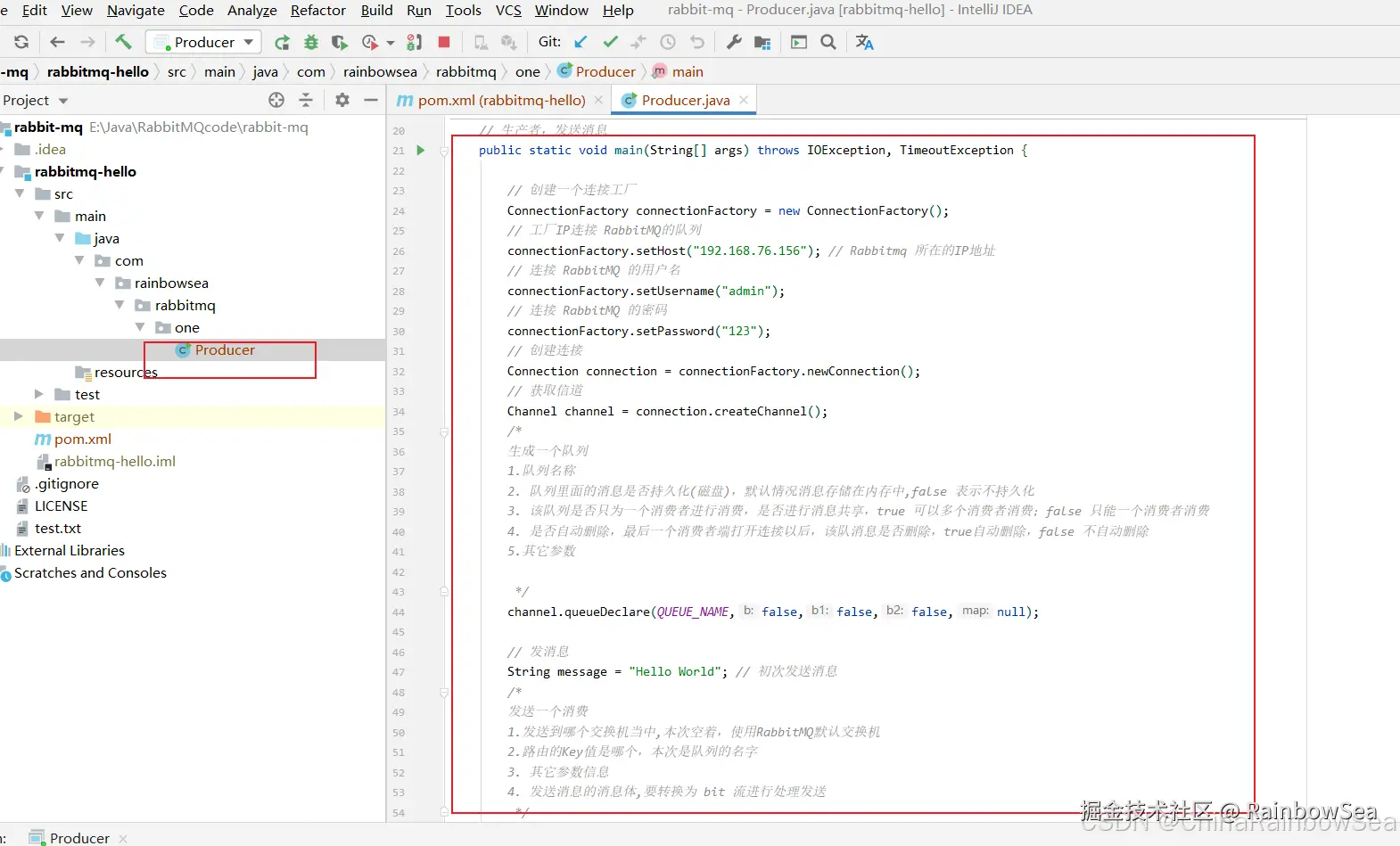Build project with the hammer icon
This screenshot has height=846, width=1400.
tap(123, 42)
